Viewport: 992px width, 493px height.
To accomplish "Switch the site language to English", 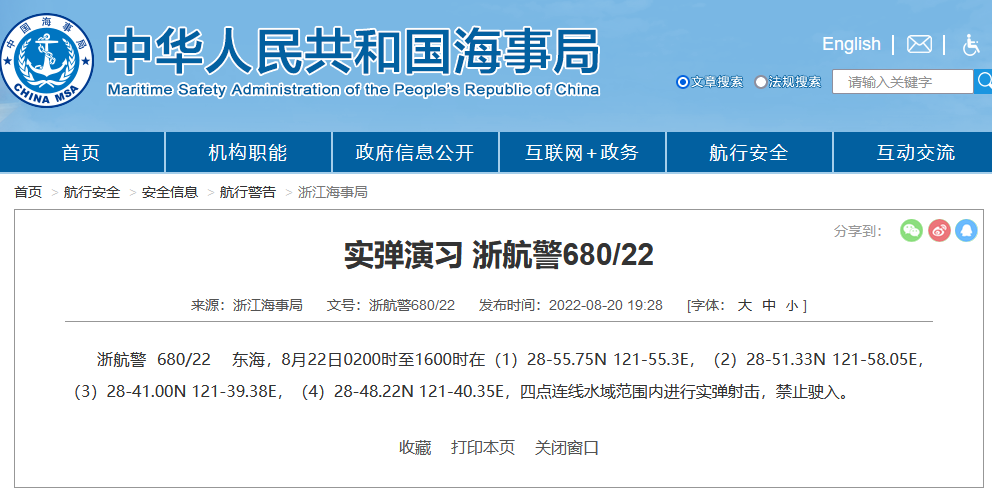I will (851, 44).
